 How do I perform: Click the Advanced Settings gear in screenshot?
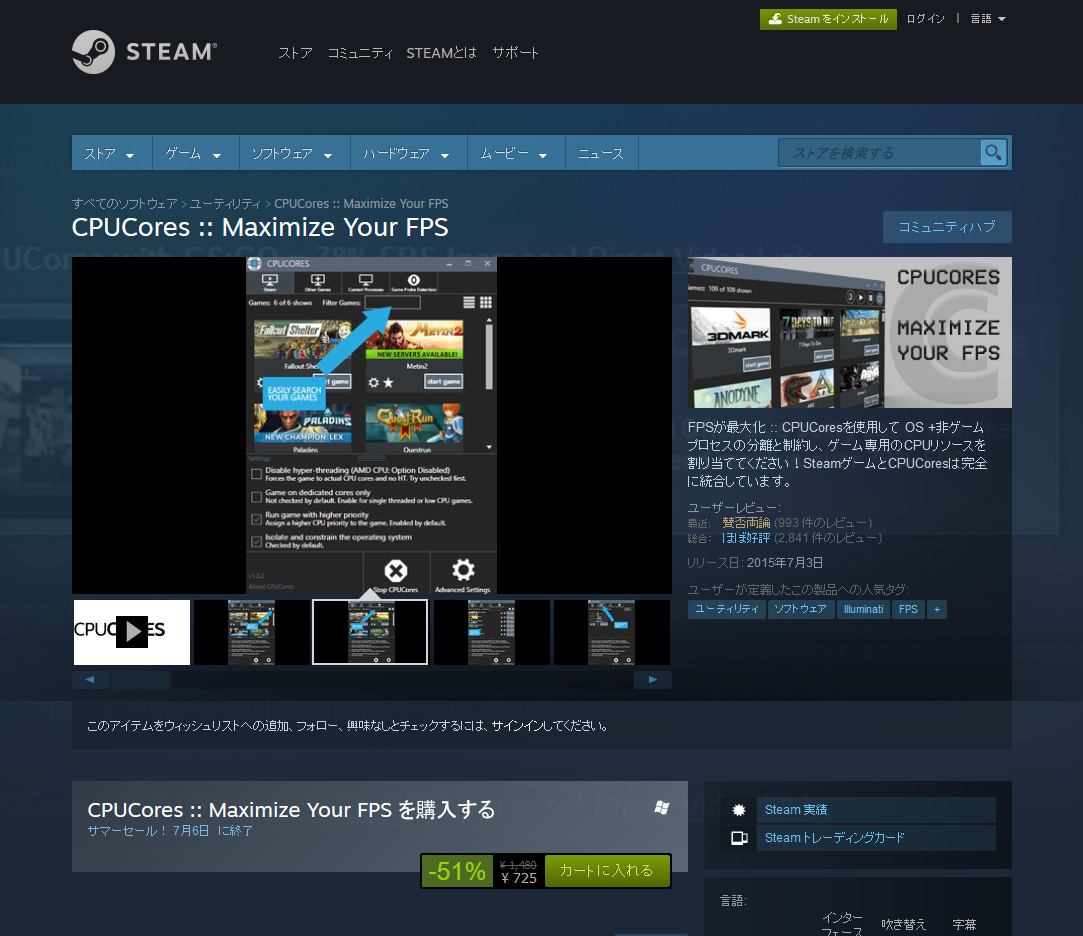(x=463, y=571)
